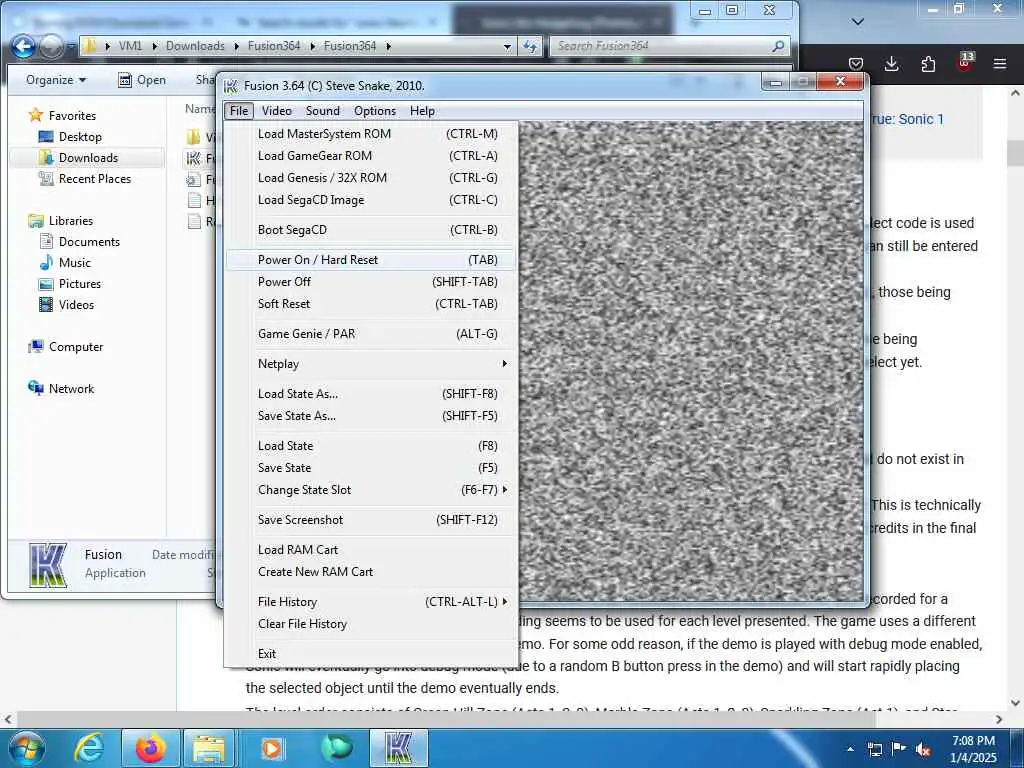
Task: Click the search magnifier icon
Action: point(778,46)
